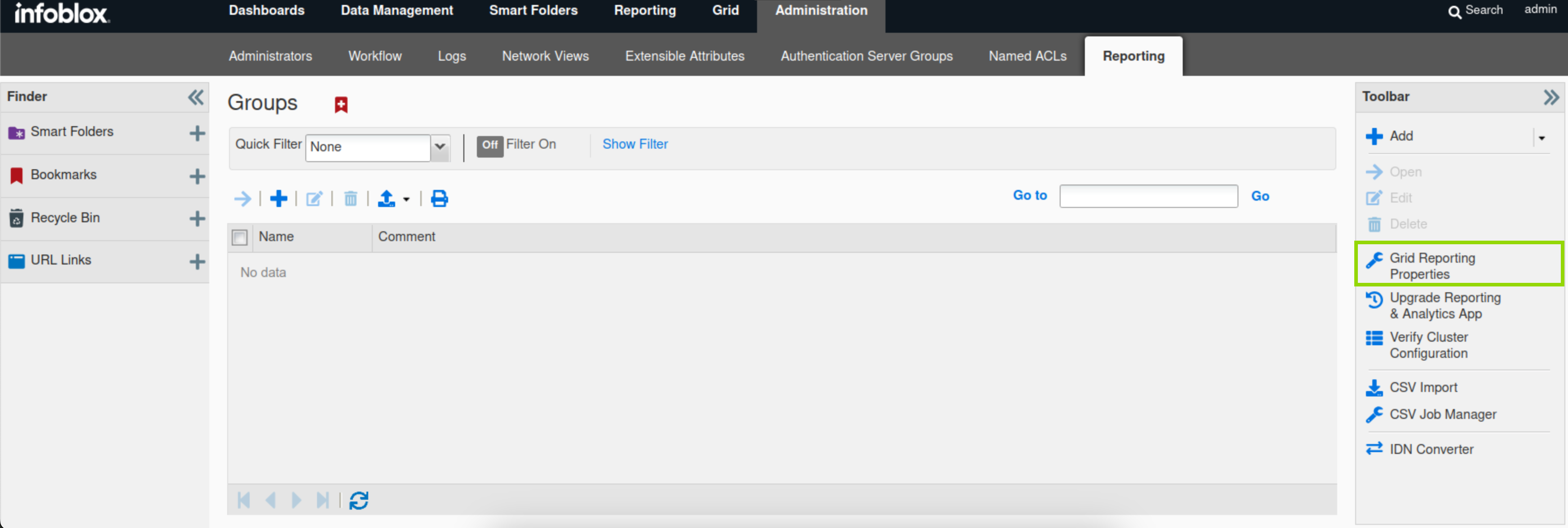Switch to the Logs tab
Viewport: 1568px width, 528px height.
click(451, 56)
